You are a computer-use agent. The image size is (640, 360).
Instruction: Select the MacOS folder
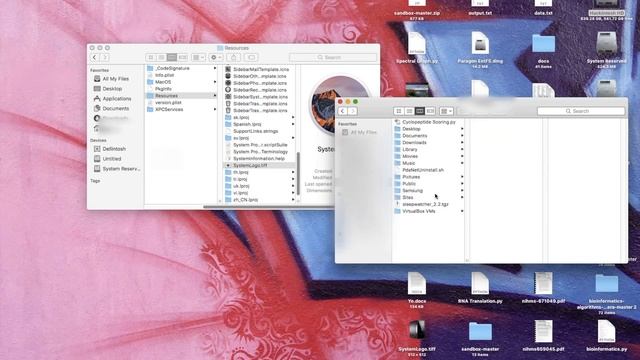[x=163, y=82]
